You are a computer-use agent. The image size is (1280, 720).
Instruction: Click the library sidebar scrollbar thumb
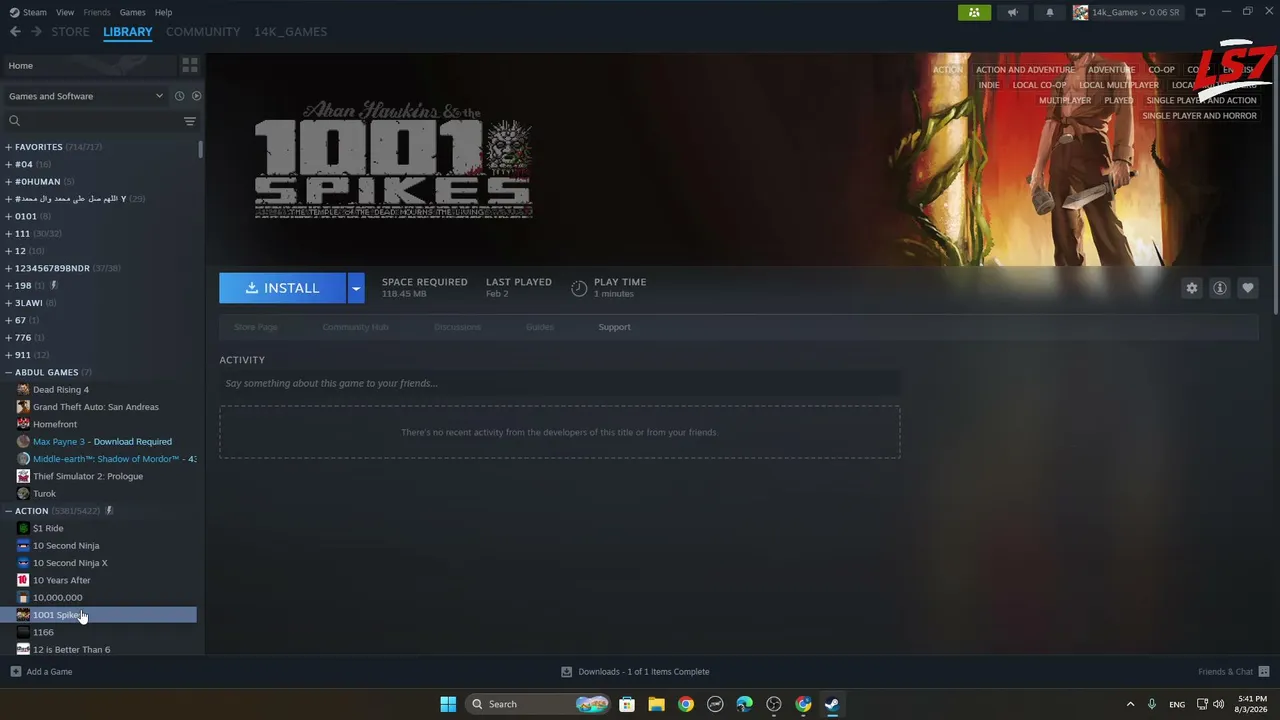click(x=201, y=149)
